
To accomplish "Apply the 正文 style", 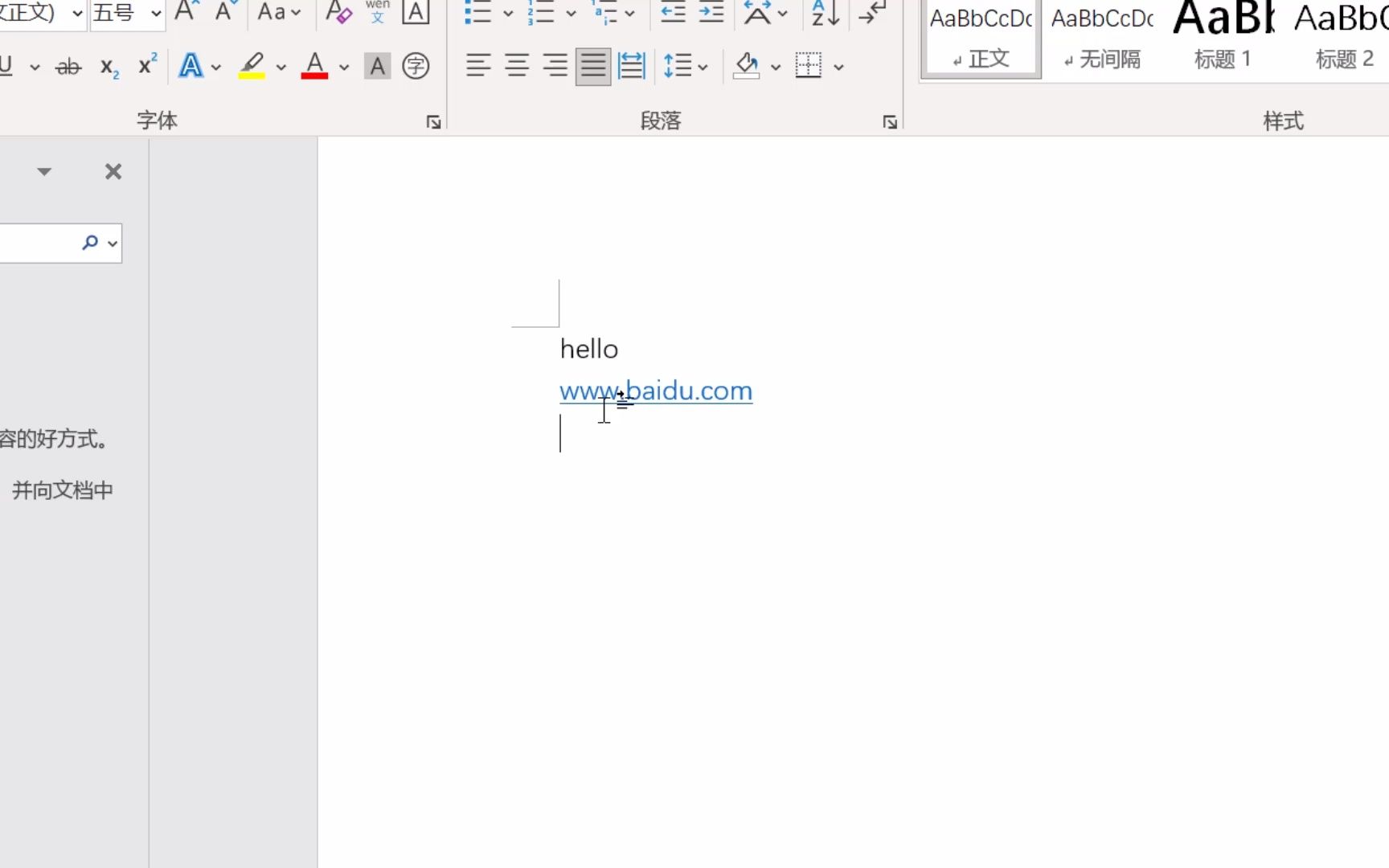I will tap(981, 38).
